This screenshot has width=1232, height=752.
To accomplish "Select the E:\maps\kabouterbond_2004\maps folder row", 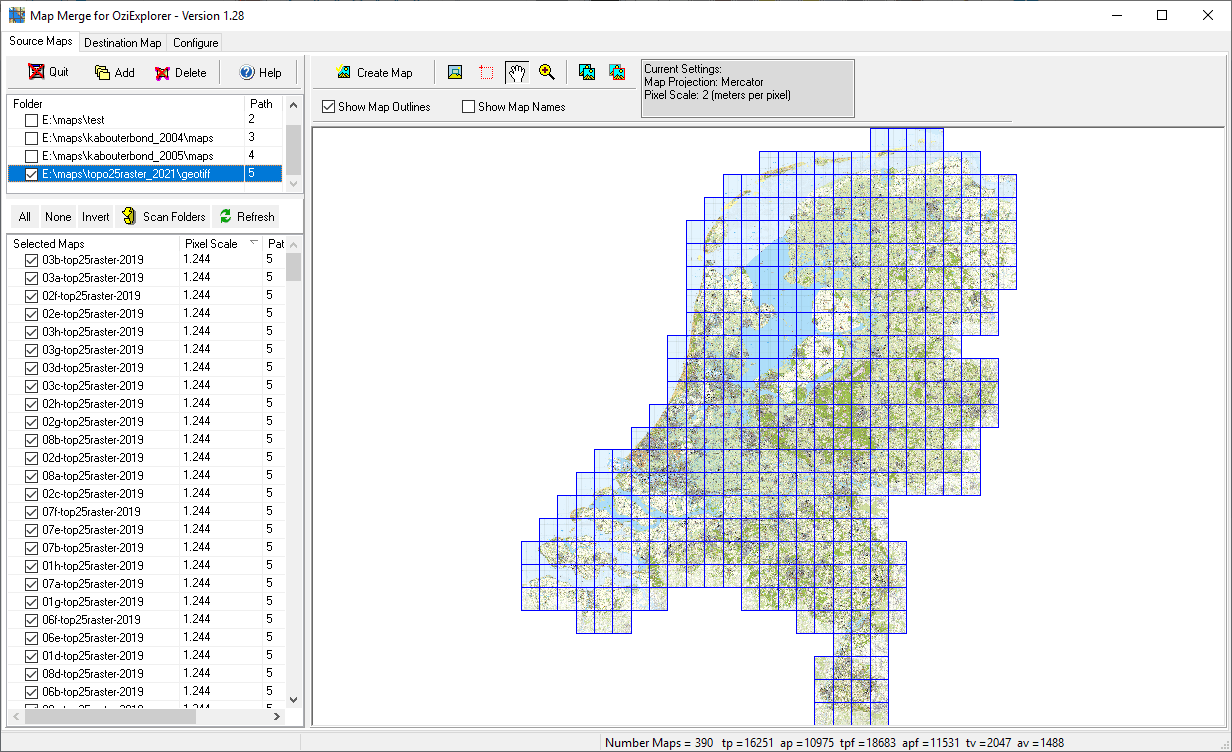I will click(147, 138).
